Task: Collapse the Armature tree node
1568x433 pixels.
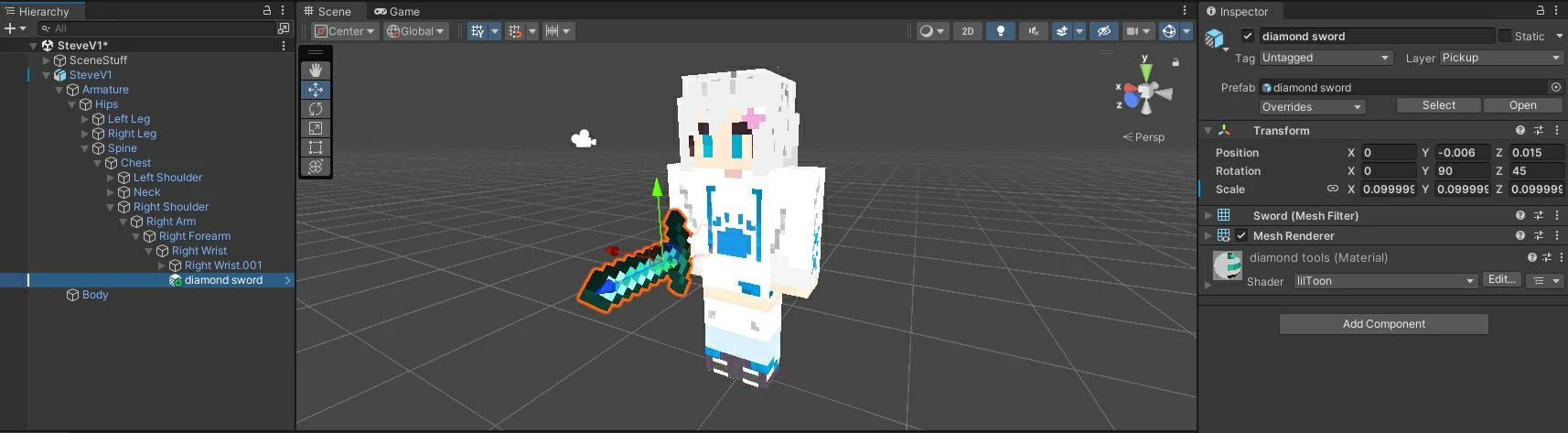Action: [59, 90]
